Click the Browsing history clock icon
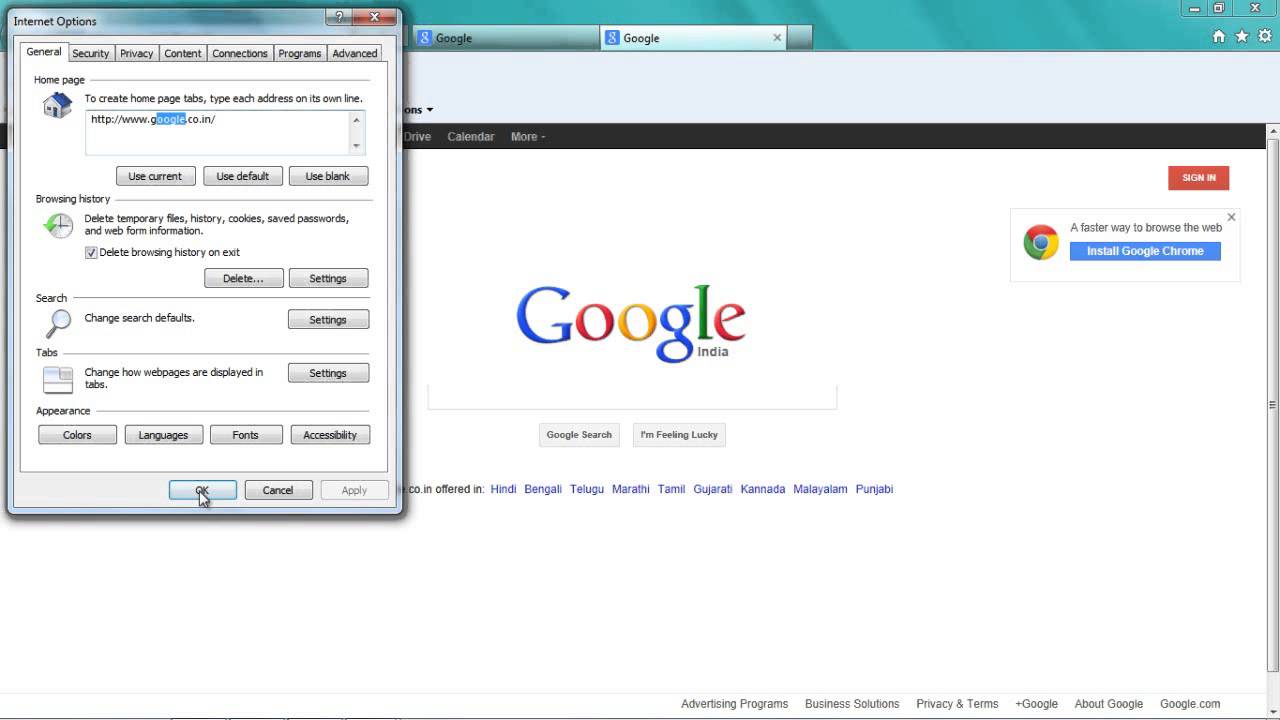Screen dimensions: 1280x720 pyautogui.click(x=57, y=225)
